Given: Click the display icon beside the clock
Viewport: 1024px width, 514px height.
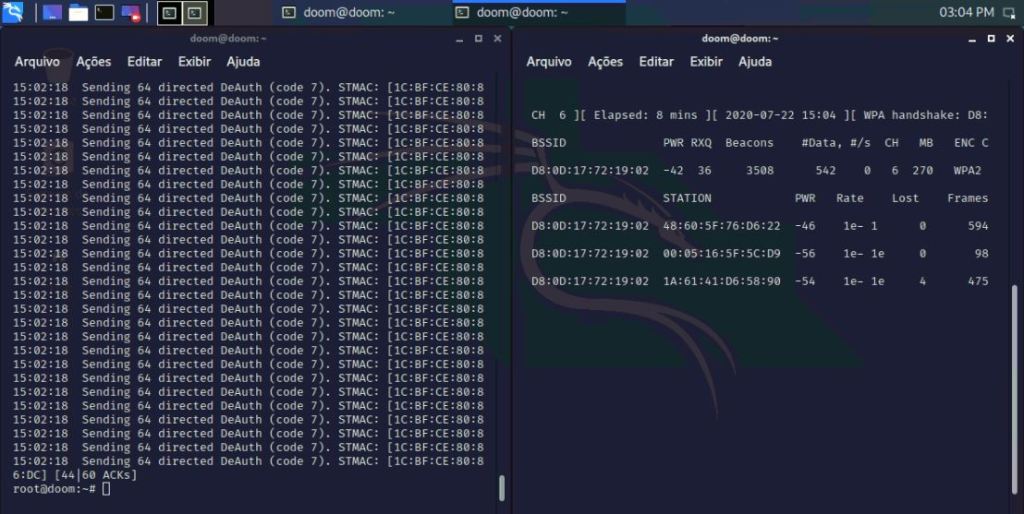Looking at the screenshot, I should [x=1010, y=13].
